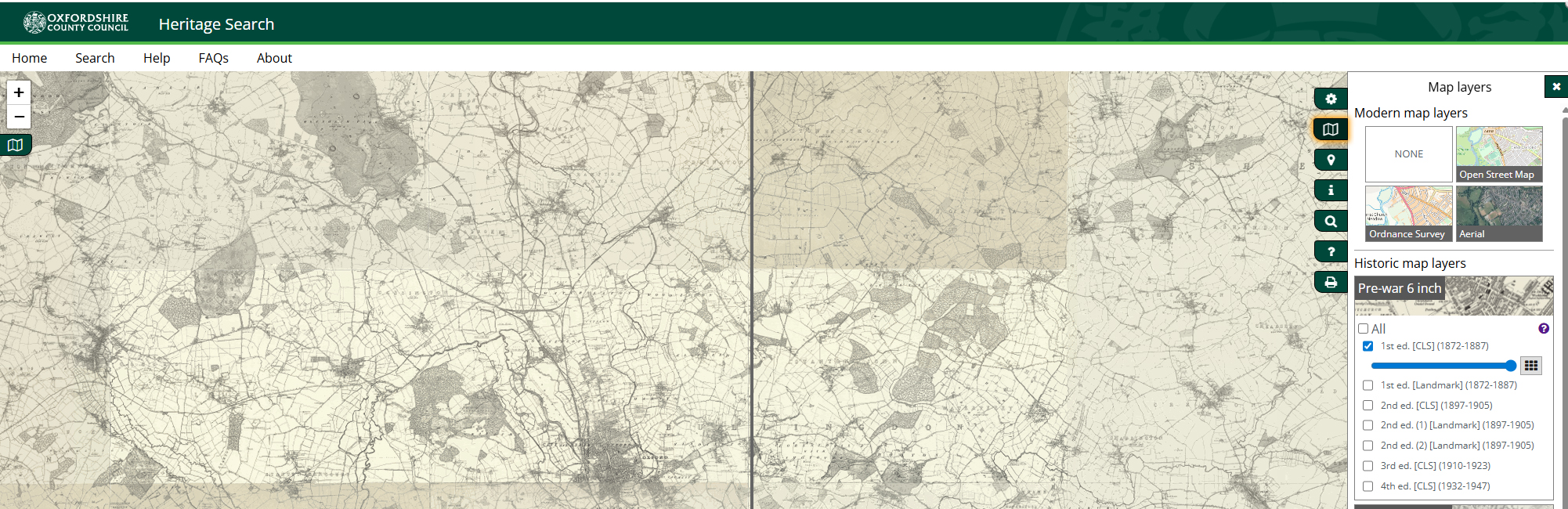Enable 2nd ed. [CLS] (1897-1905) layer

pos(1367,406)
